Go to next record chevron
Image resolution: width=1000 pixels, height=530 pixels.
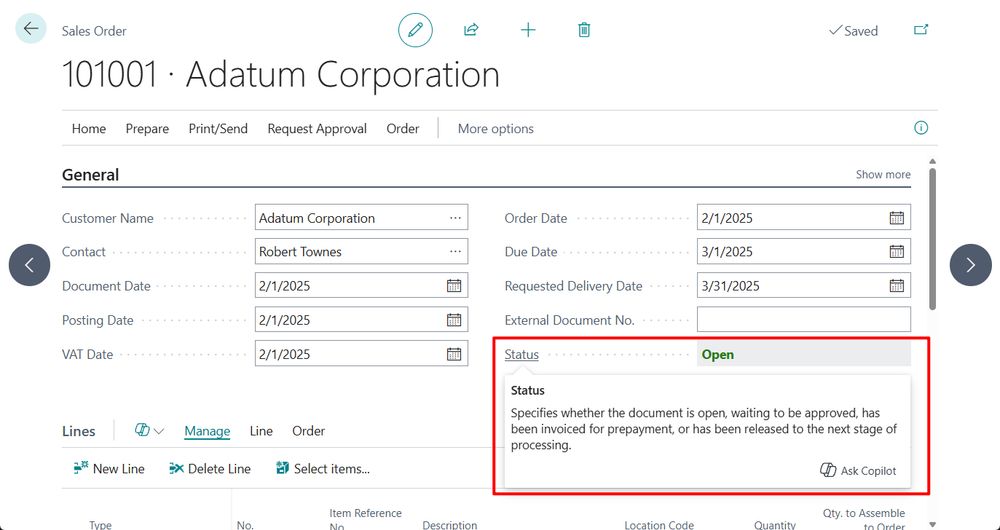point(970,265)
